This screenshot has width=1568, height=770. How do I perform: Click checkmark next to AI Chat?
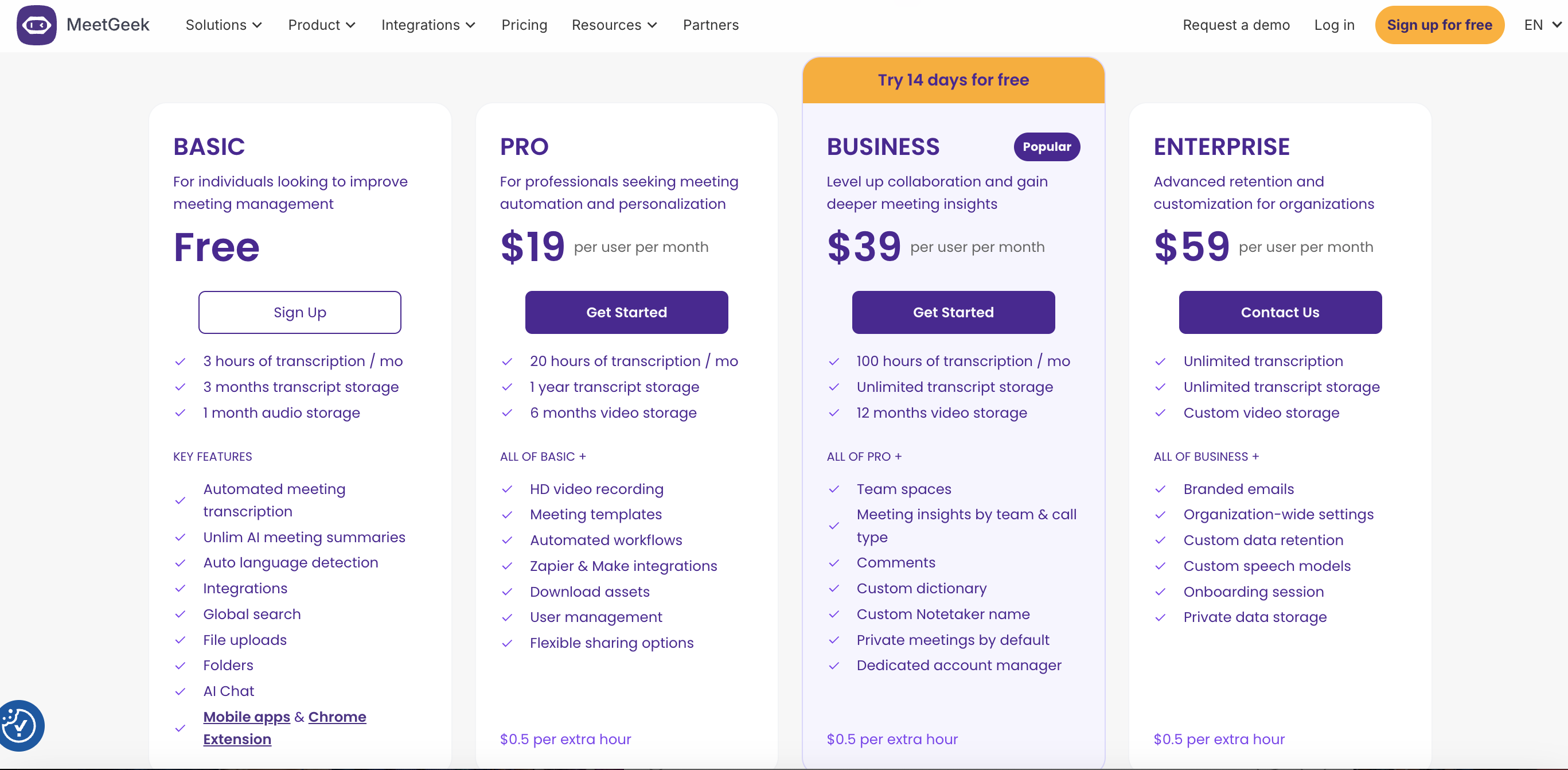click(x=180, y=691)
